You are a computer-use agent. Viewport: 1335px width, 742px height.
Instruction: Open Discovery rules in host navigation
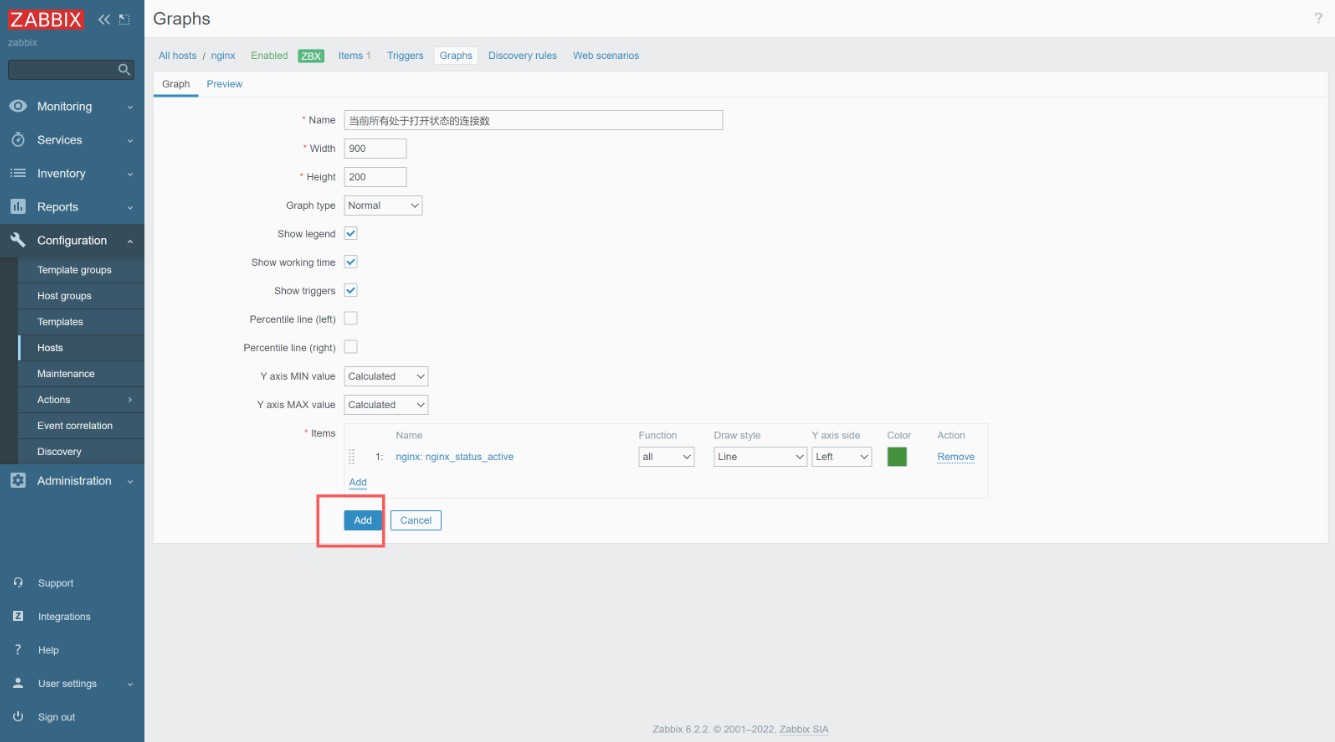coord(522,56)
